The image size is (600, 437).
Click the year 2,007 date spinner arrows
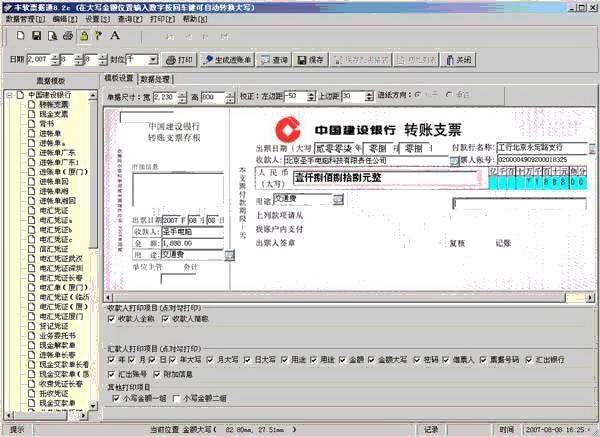(55, 60)
